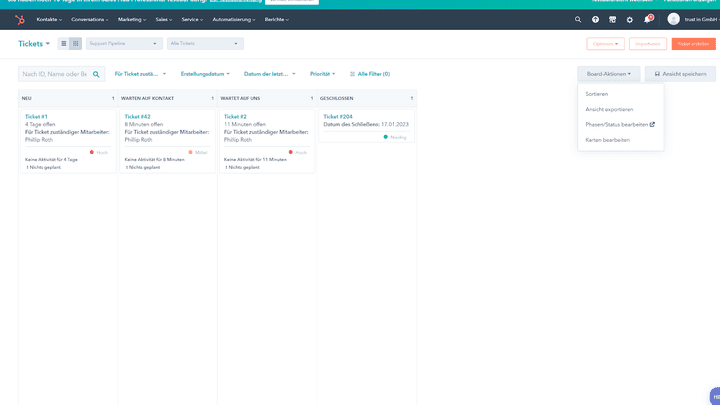Click the upgrade arrow icon in top bar
The height and width of the screenshot is (405, 720).
coord(595,19)
